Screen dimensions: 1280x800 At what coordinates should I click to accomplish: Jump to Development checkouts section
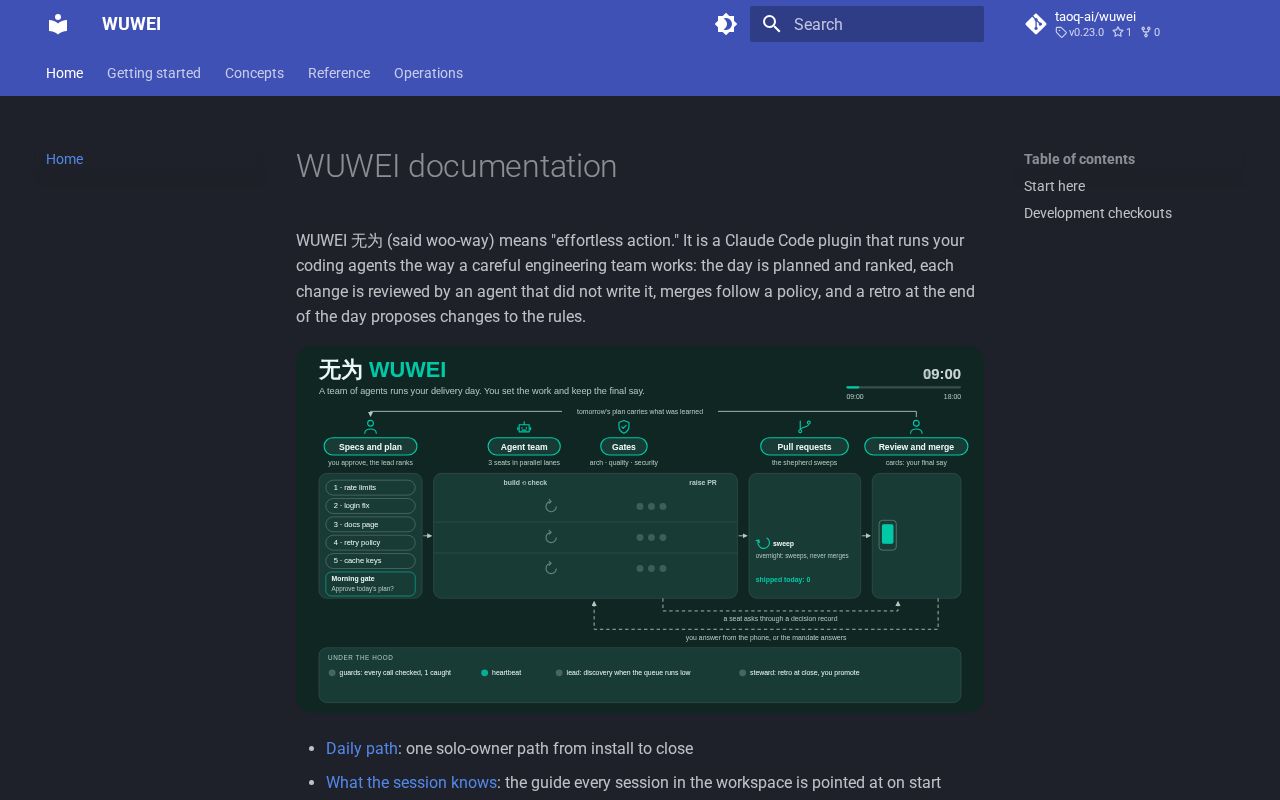pos(1098,213)
